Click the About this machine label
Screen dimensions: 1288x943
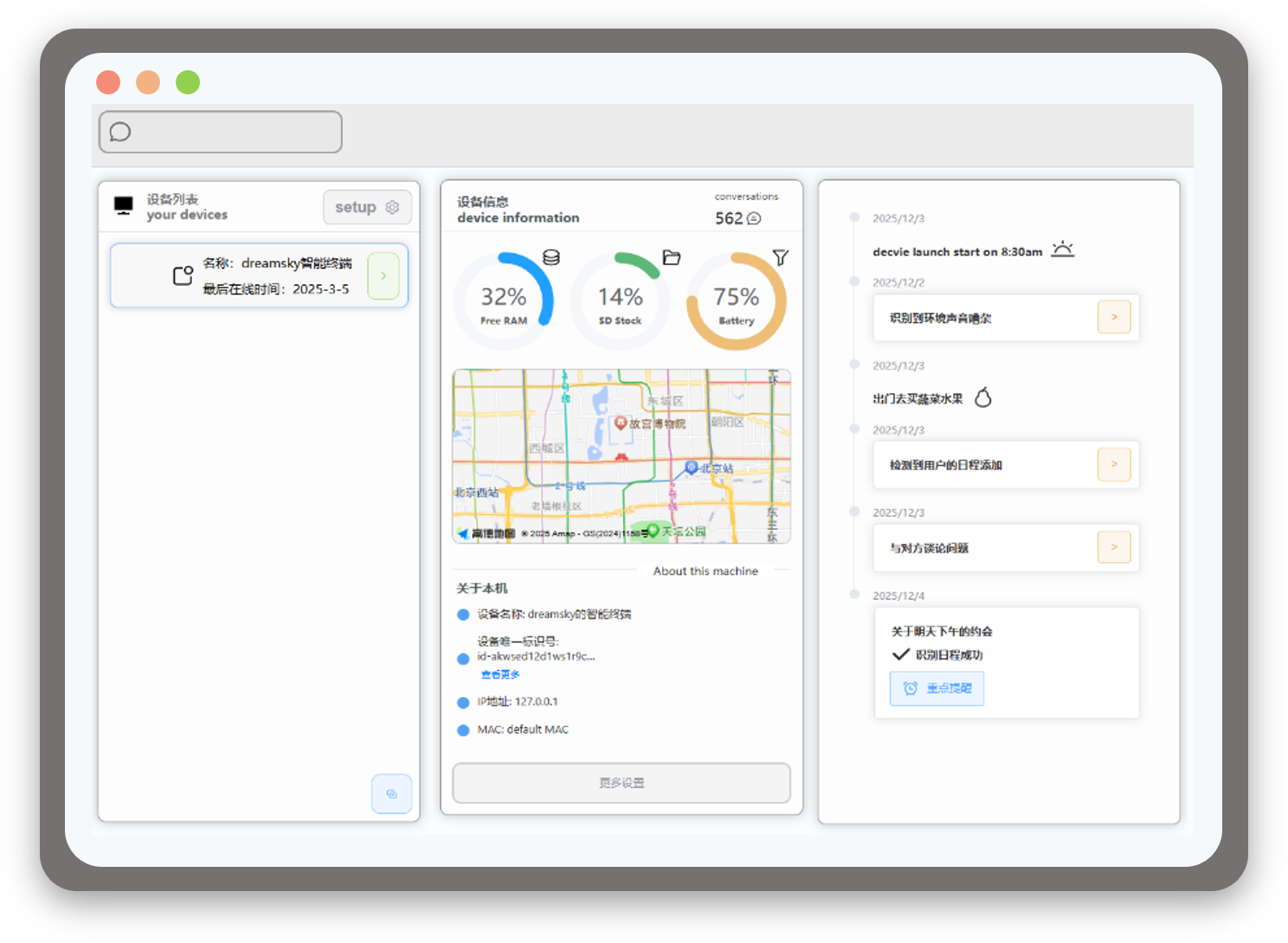(x=705, y=571)
